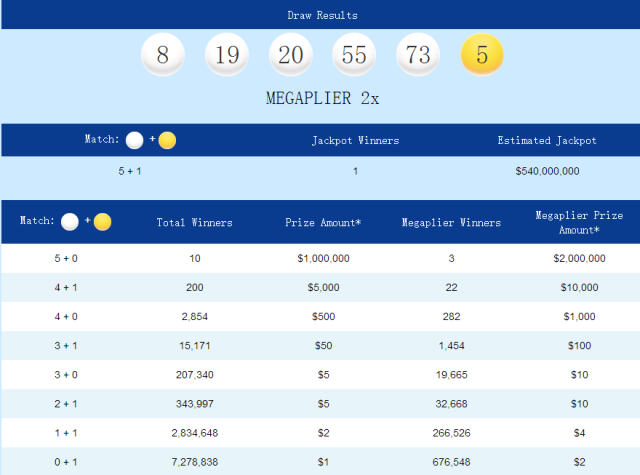Click the $540,000,000 jackpot value
Image resolution: width=640 pixels, height=475 pixels.
point(547,171)
